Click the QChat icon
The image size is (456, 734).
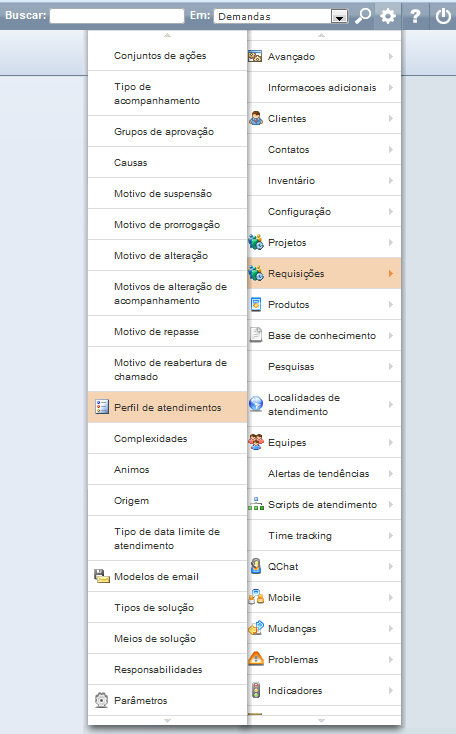256,566
